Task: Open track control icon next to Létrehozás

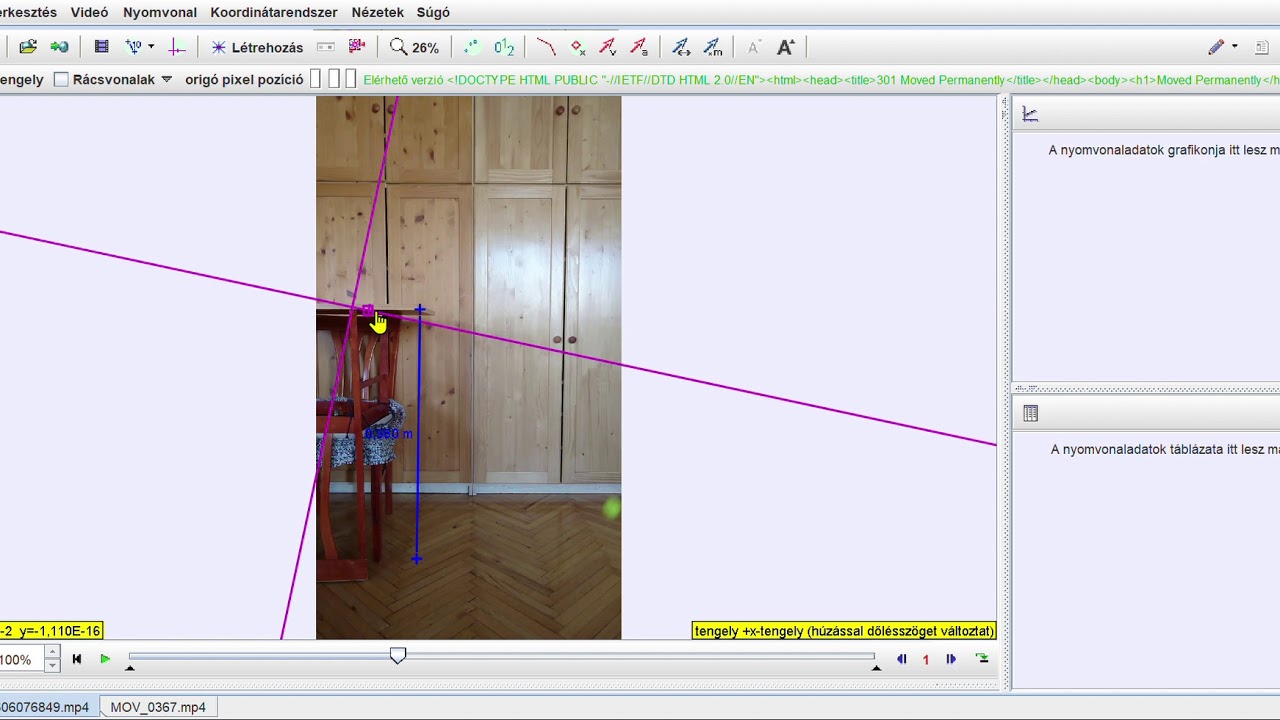Action: 325,47
